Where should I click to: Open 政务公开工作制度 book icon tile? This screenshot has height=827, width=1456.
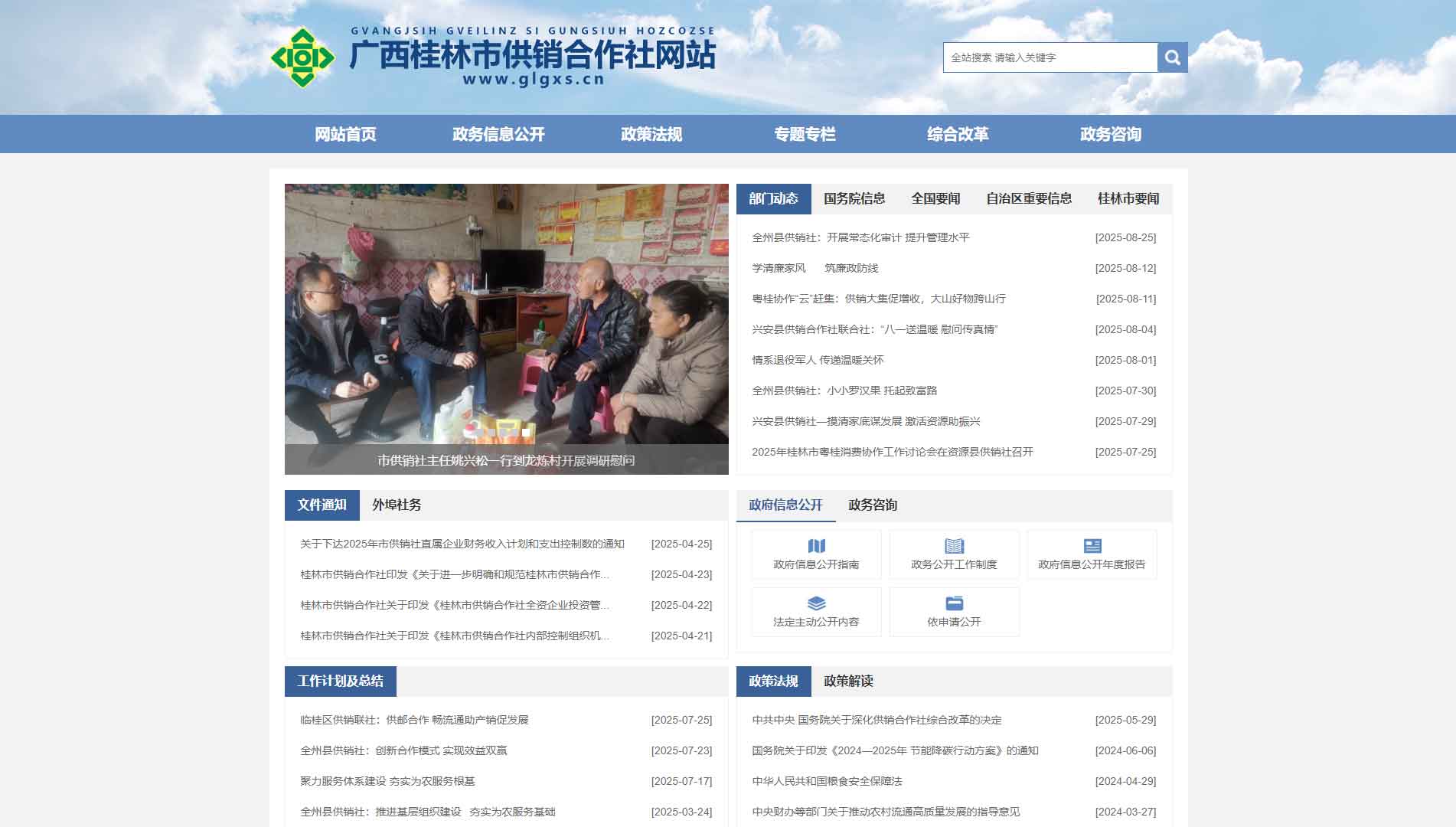954,554
